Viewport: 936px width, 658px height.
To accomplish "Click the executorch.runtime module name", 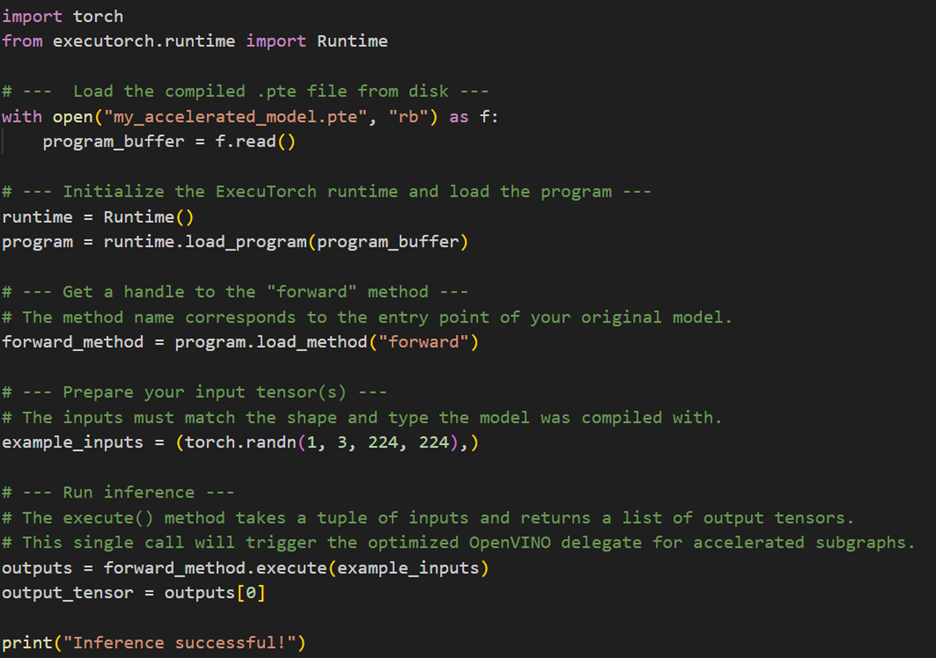I will tap(143, 41).
